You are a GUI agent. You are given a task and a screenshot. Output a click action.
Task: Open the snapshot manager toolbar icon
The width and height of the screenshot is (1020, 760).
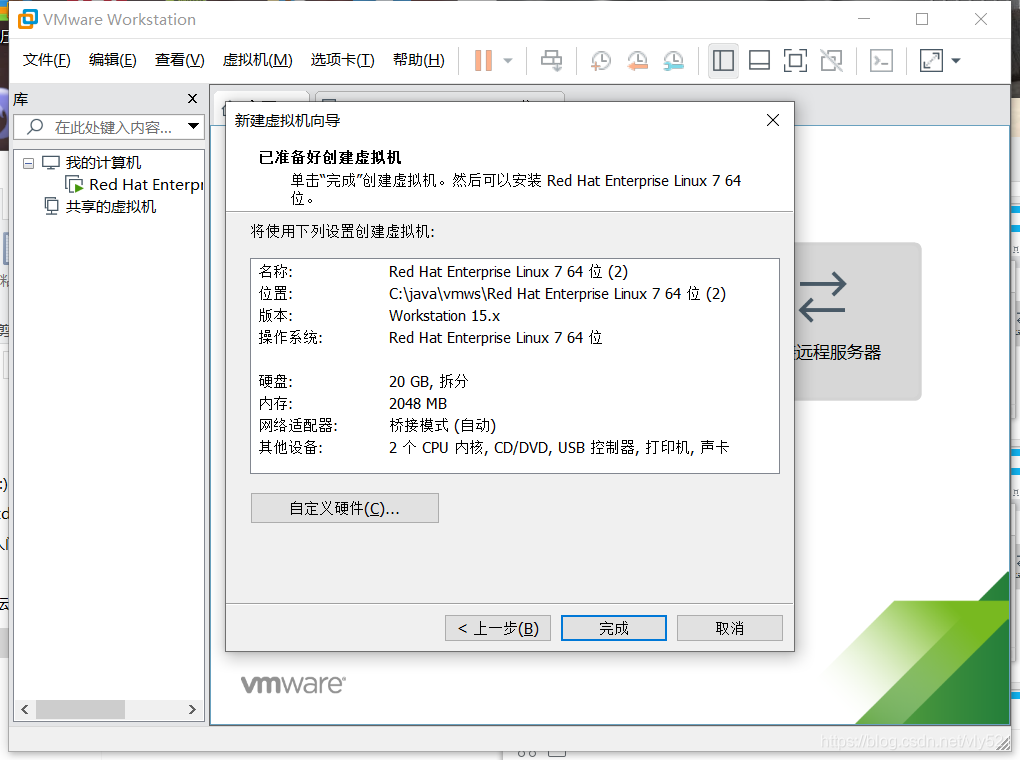[673, 61]
